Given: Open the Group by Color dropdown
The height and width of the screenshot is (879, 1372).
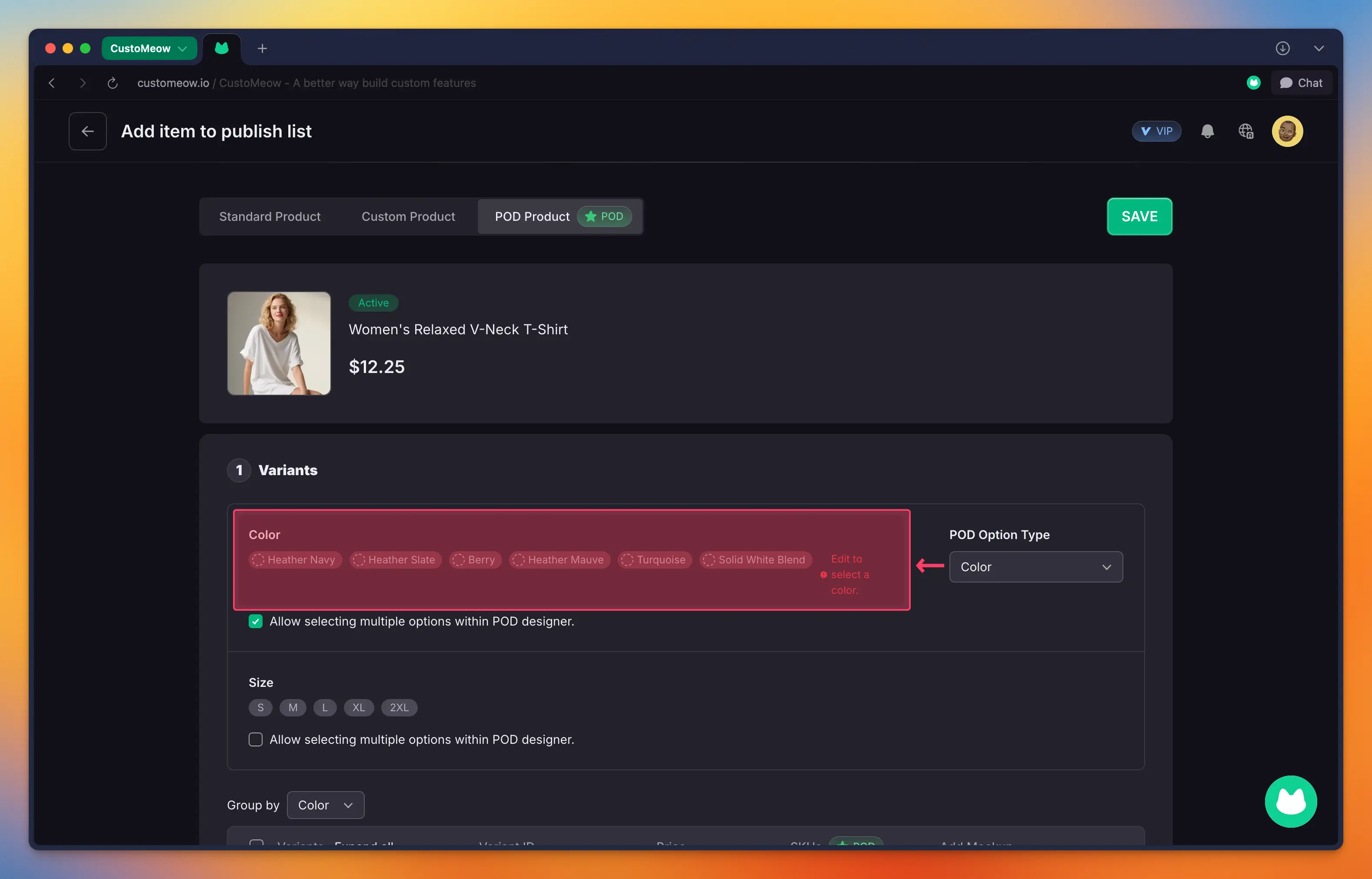Looking at the screenshot, I should pos(325,806).
